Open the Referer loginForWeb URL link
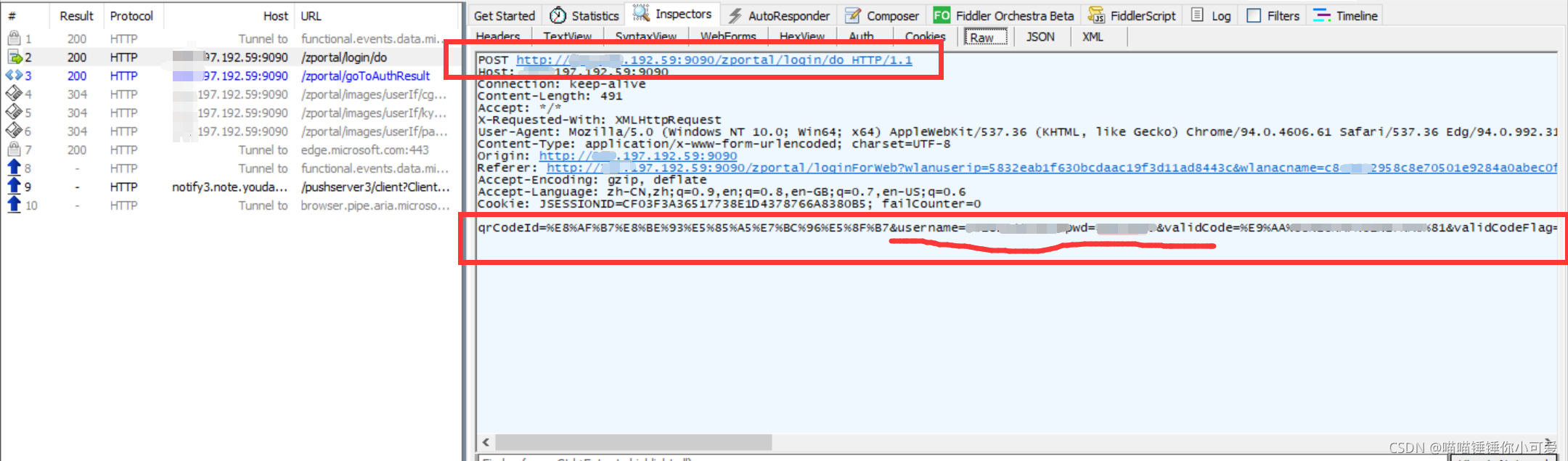Viewport: 1568px width, 461px height. [1052, 168]
